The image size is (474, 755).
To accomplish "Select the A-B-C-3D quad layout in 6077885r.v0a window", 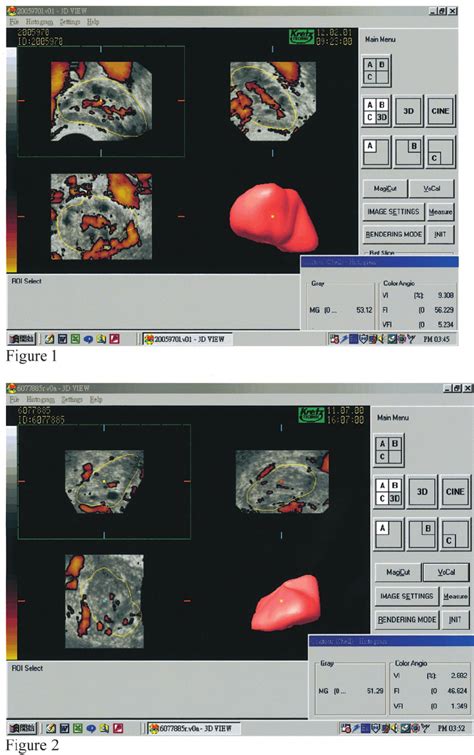I will [388, 492].
